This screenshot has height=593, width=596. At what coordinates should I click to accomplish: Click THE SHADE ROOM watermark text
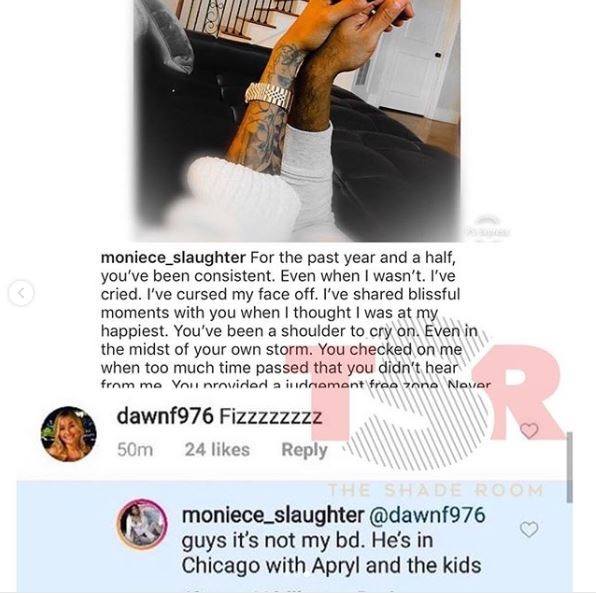tap(436, 490)
